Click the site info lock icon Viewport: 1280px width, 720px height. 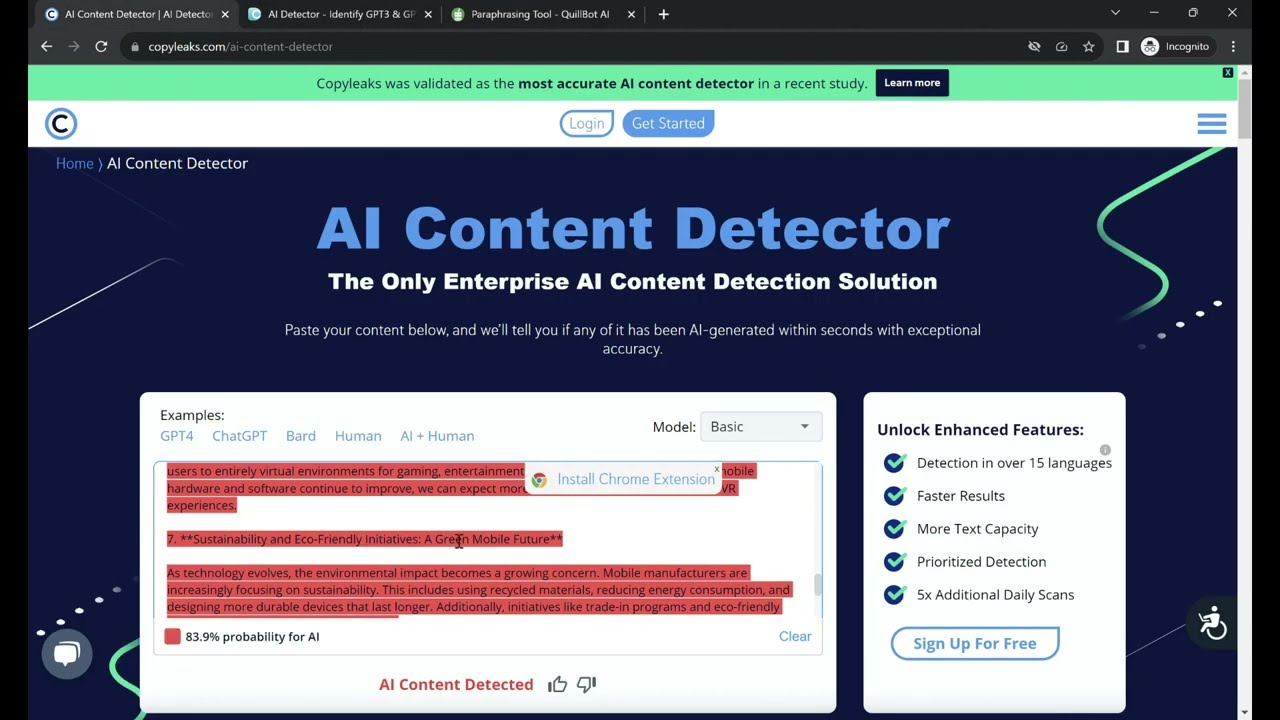coord(135,46)
